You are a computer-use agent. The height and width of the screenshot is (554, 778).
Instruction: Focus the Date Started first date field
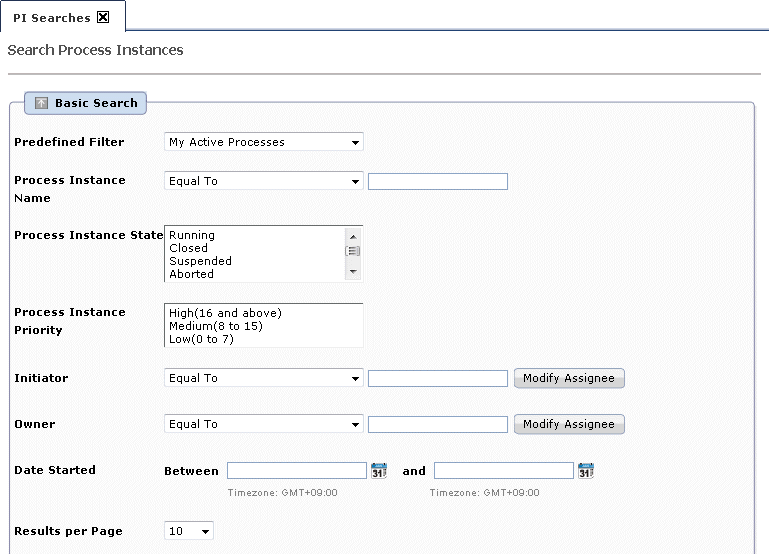[297, 471]
